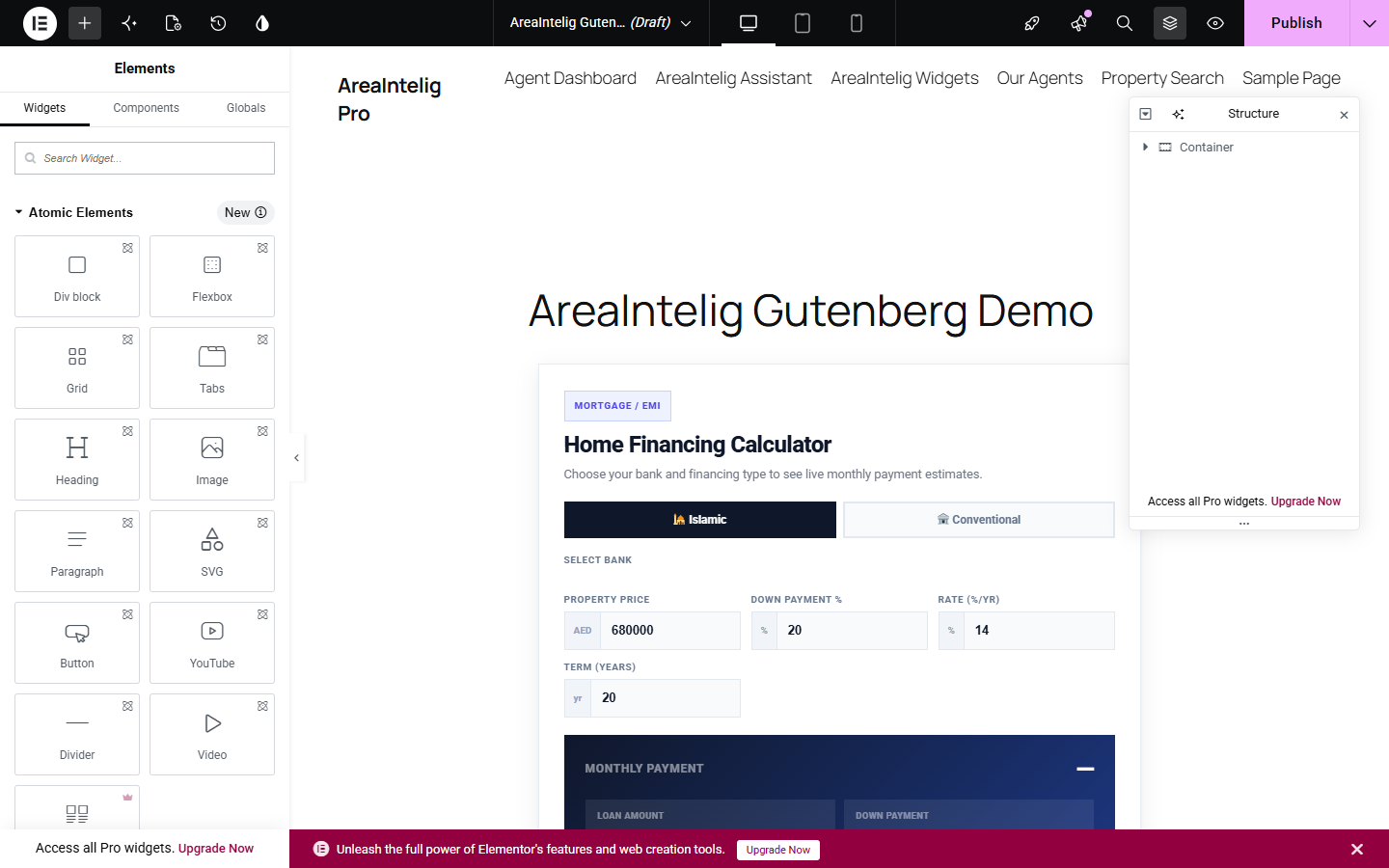Select the Widgets tab
The height and width of the screenshot is (868, 1389).
44,108
